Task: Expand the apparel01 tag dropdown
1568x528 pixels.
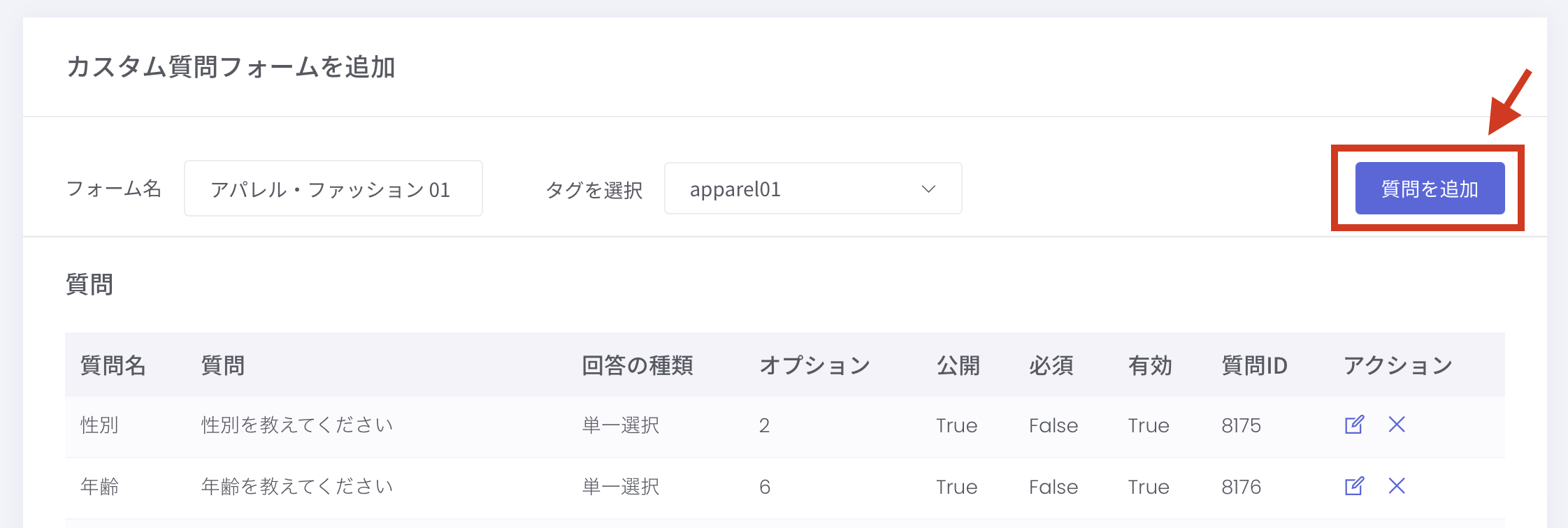Action: 812,189
